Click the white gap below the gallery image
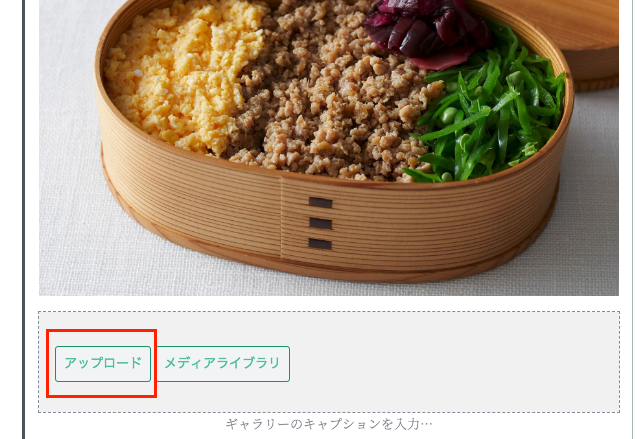The height and width of the screenshot is (439, 643). 328,303
